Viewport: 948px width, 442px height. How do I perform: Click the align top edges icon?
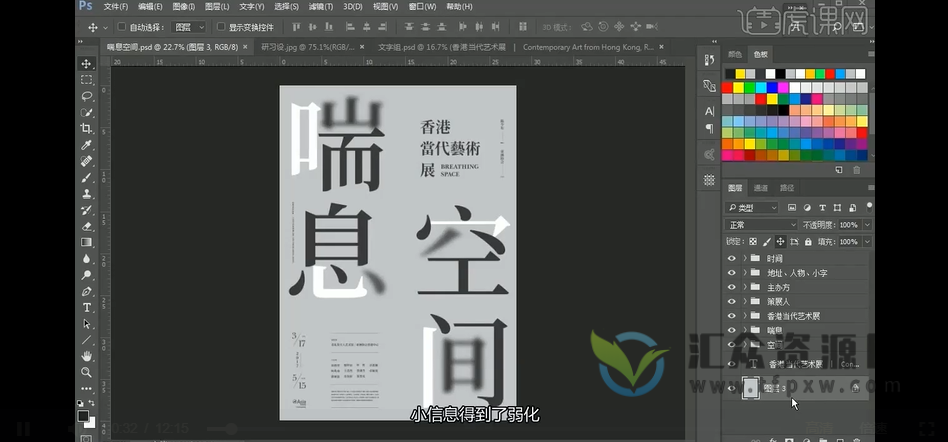coord(296,27)
